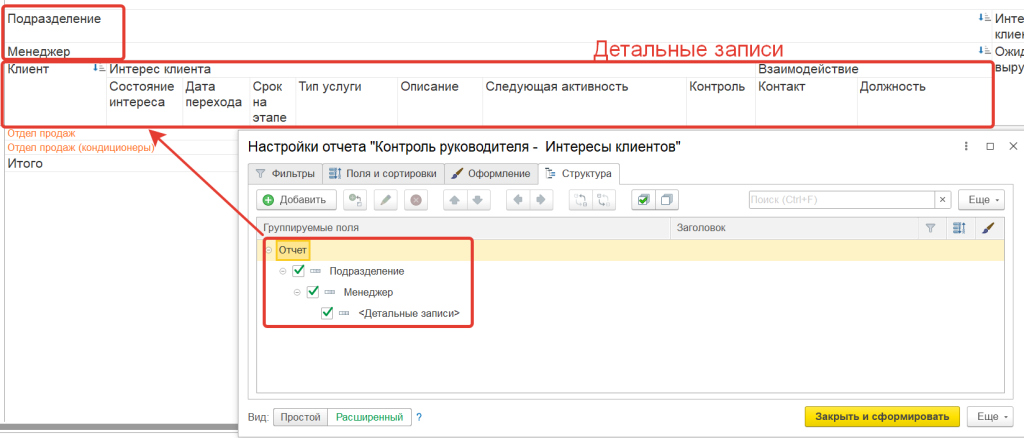Screen dimensions: 1024x438
Task: Click the check all boxes icon
Action: [644, 200]
